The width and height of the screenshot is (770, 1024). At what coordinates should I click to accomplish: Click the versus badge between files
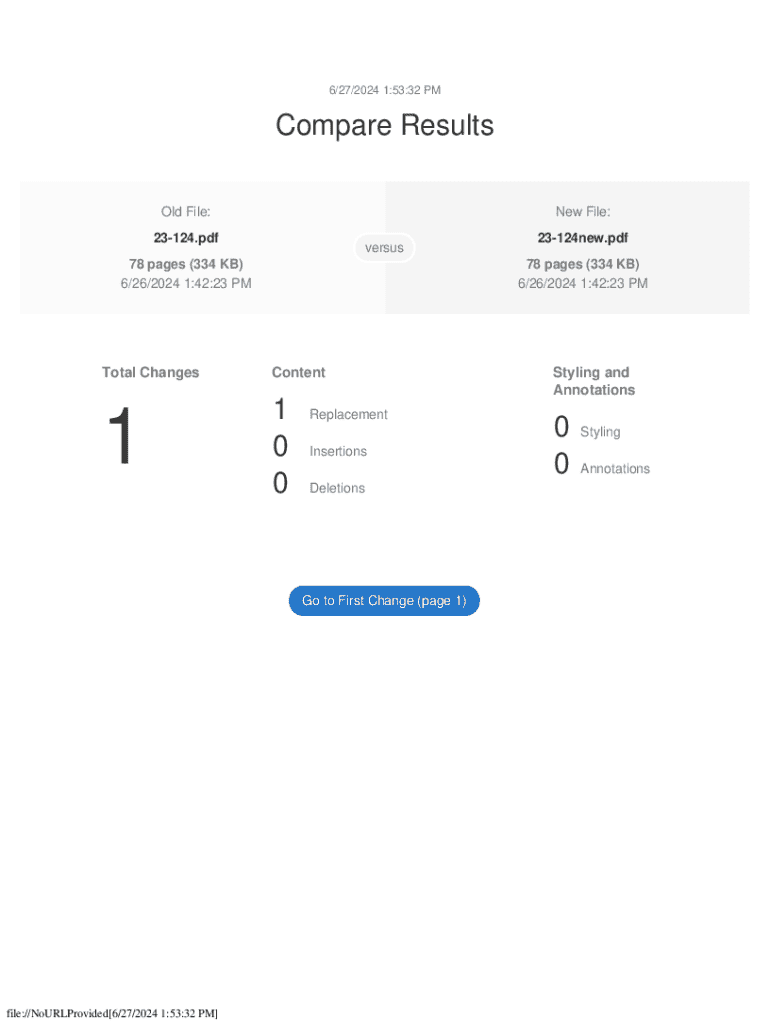coord(384,248)
